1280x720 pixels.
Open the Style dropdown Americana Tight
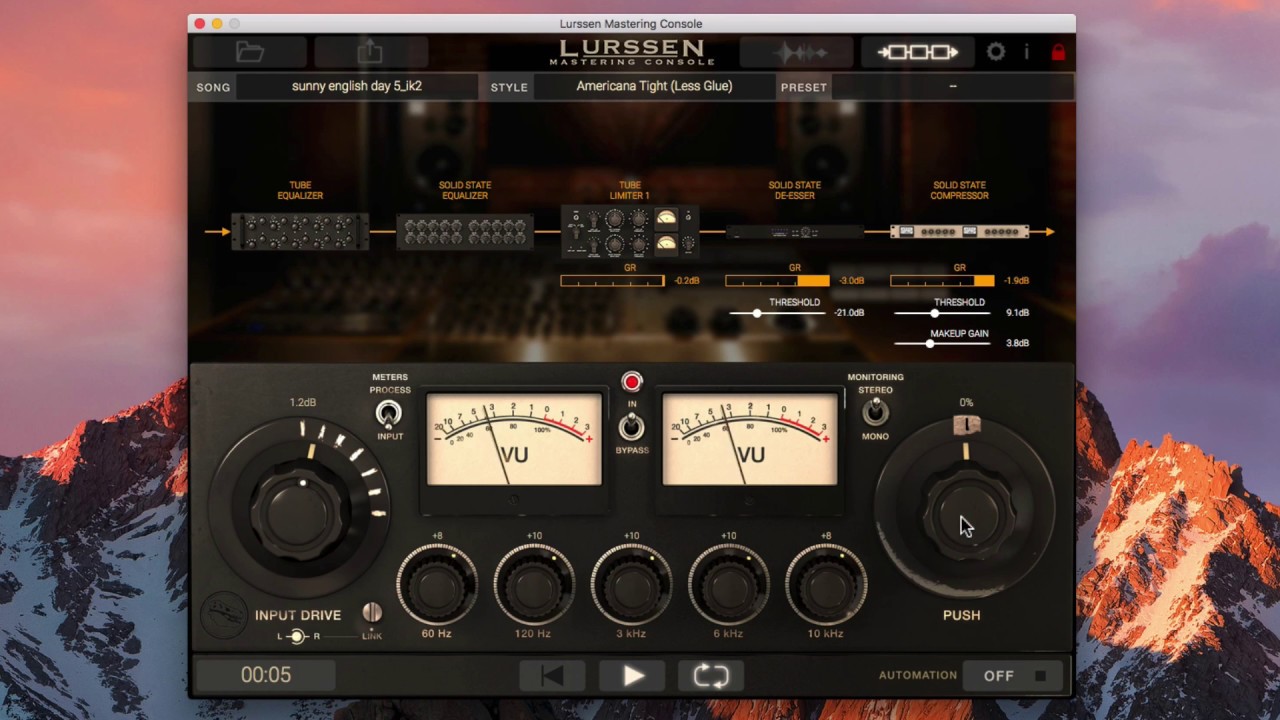[654, 86]
